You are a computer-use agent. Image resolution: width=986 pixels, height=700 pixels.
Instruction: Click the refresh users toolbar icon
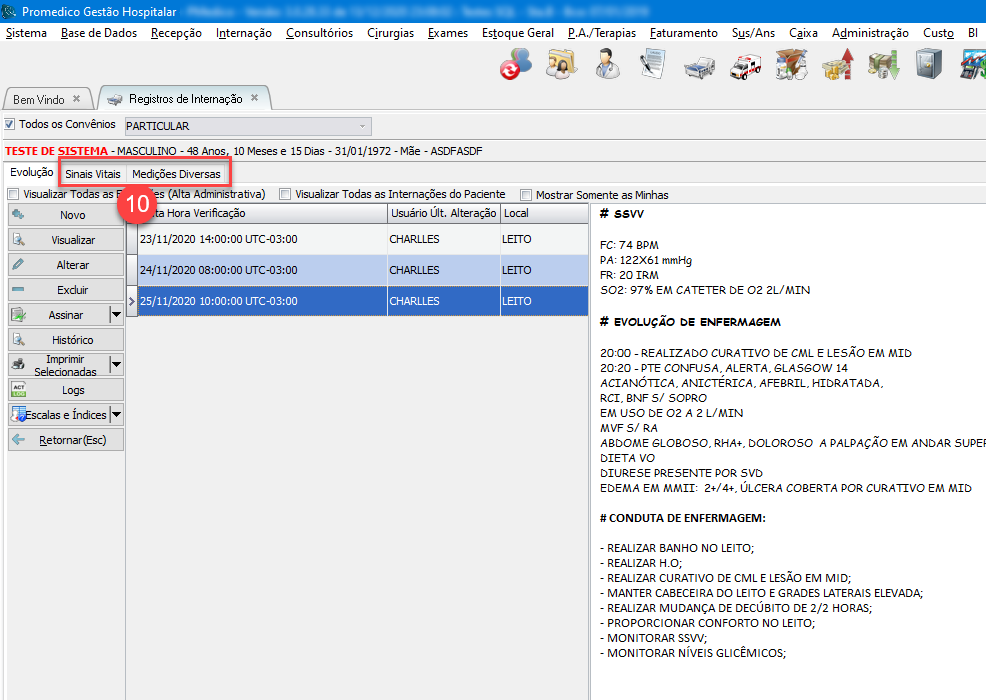(x=516, y=67)
